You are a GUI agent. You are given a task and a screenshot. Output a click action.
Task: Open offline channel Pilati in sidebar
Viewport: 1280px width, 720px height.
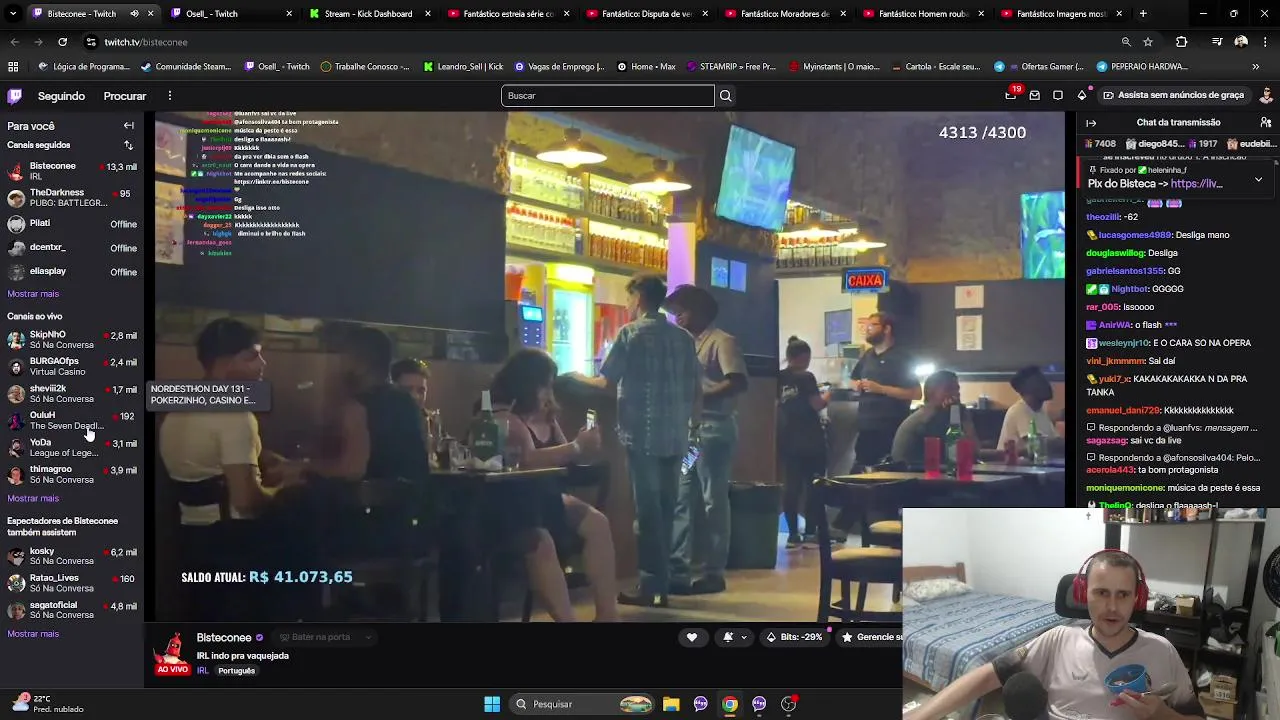point(70,224)
